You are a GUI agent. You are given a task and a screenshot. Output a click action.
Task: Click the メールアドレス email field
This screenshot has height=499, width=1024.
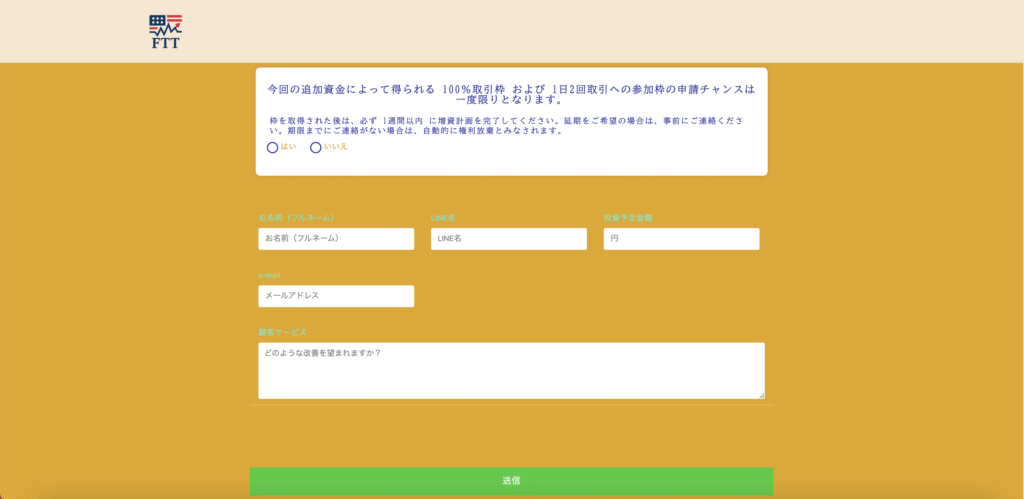336,296
